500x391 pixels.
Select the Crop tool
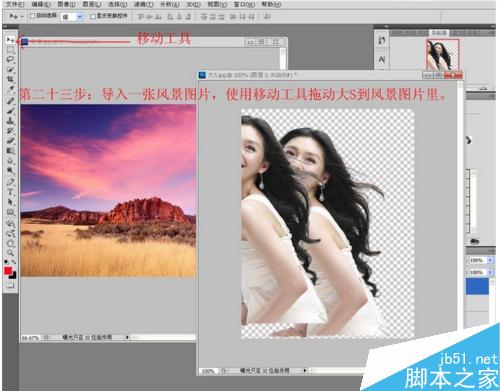10,80
